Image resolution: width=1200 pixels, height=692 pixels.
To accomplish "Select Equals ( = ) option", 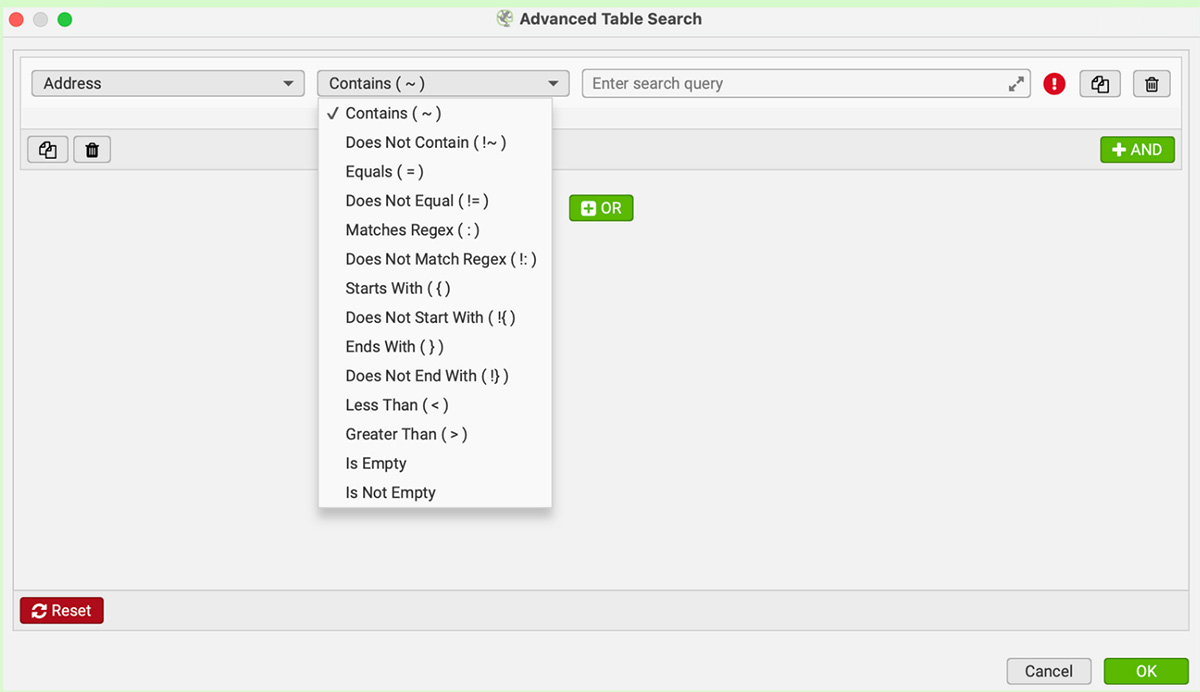I will 435,171.
